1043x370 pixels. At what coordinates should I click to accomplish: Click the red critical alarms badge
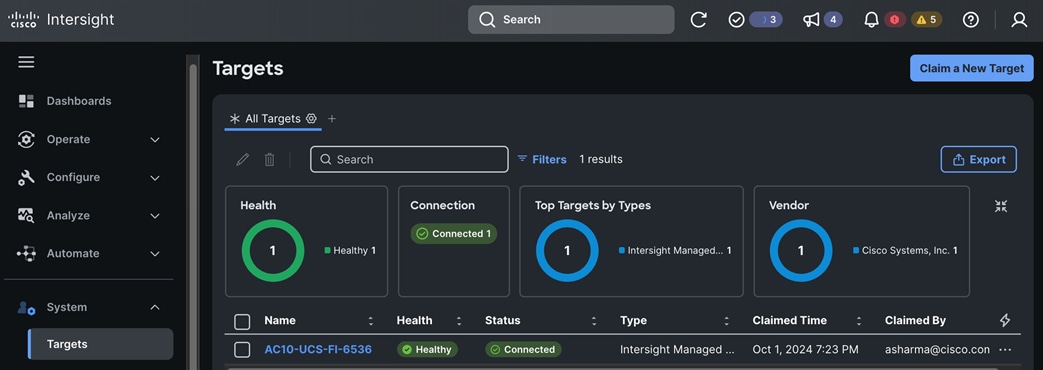pos(895,20)
